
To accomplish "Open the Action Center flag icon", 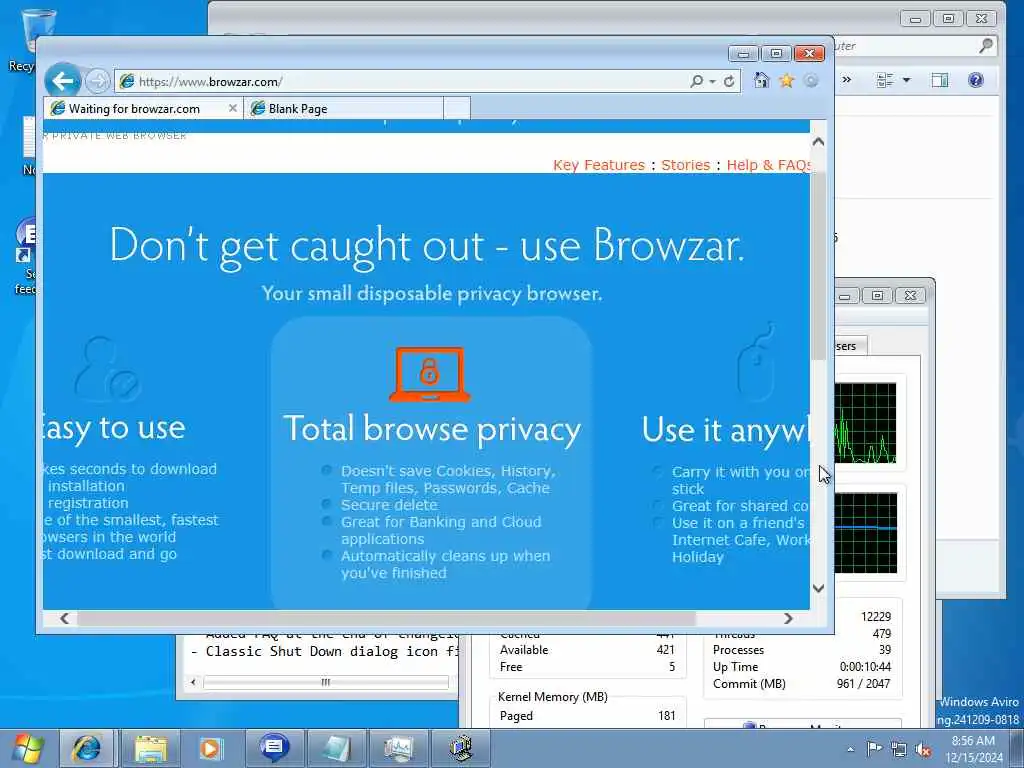I will tap(874, 749).
